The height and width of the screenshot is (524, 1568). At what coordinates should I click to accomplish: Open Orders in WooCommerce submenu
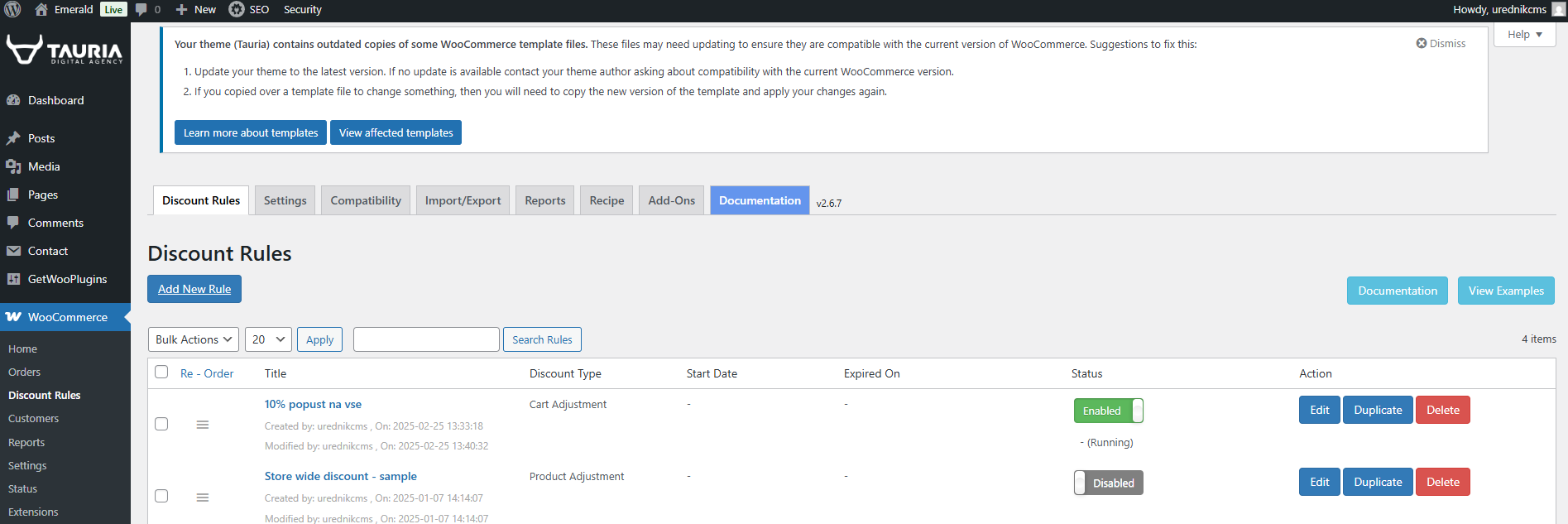coord(24,372)
